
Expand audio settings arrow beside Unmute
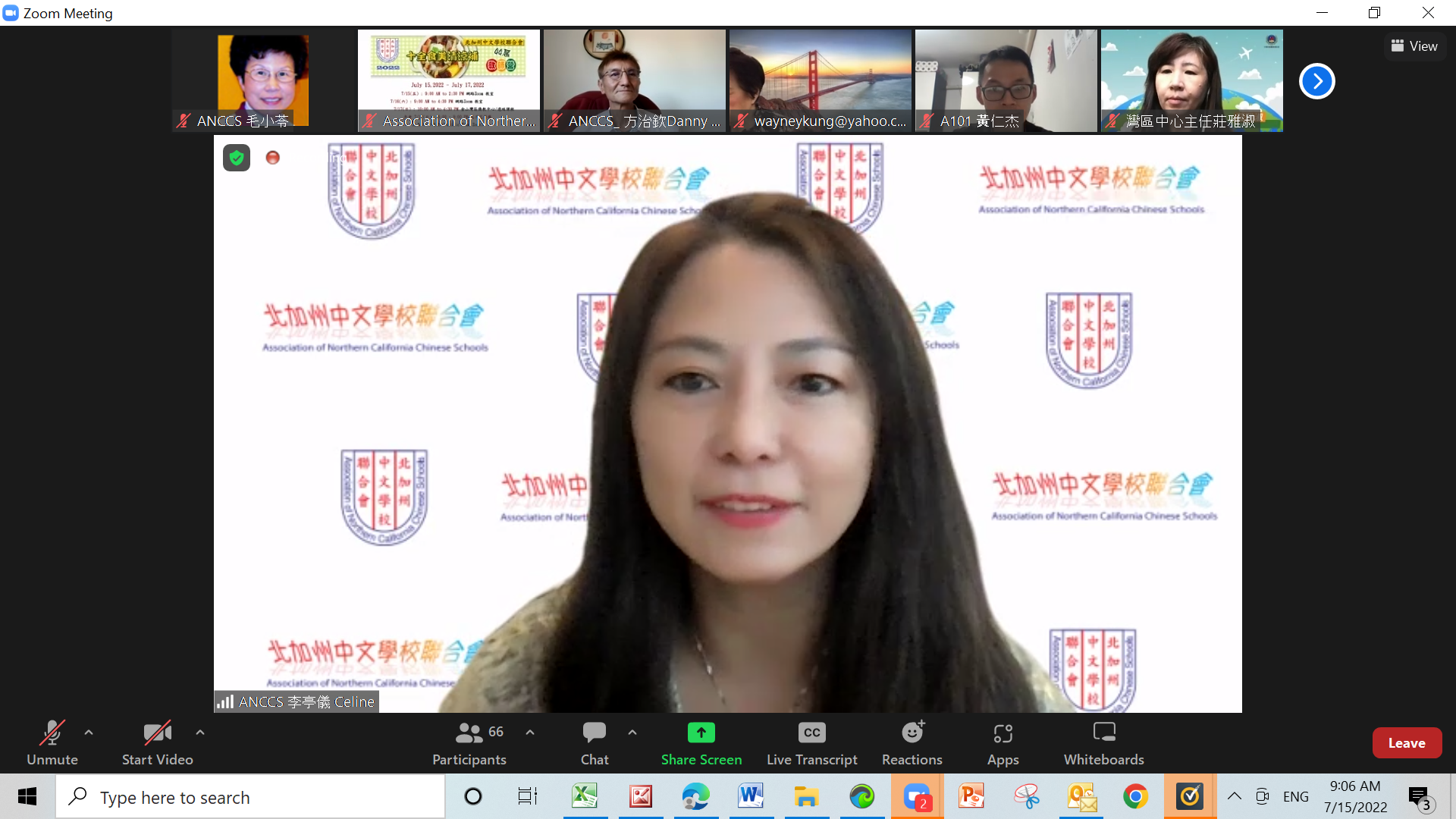pos(89,733)
